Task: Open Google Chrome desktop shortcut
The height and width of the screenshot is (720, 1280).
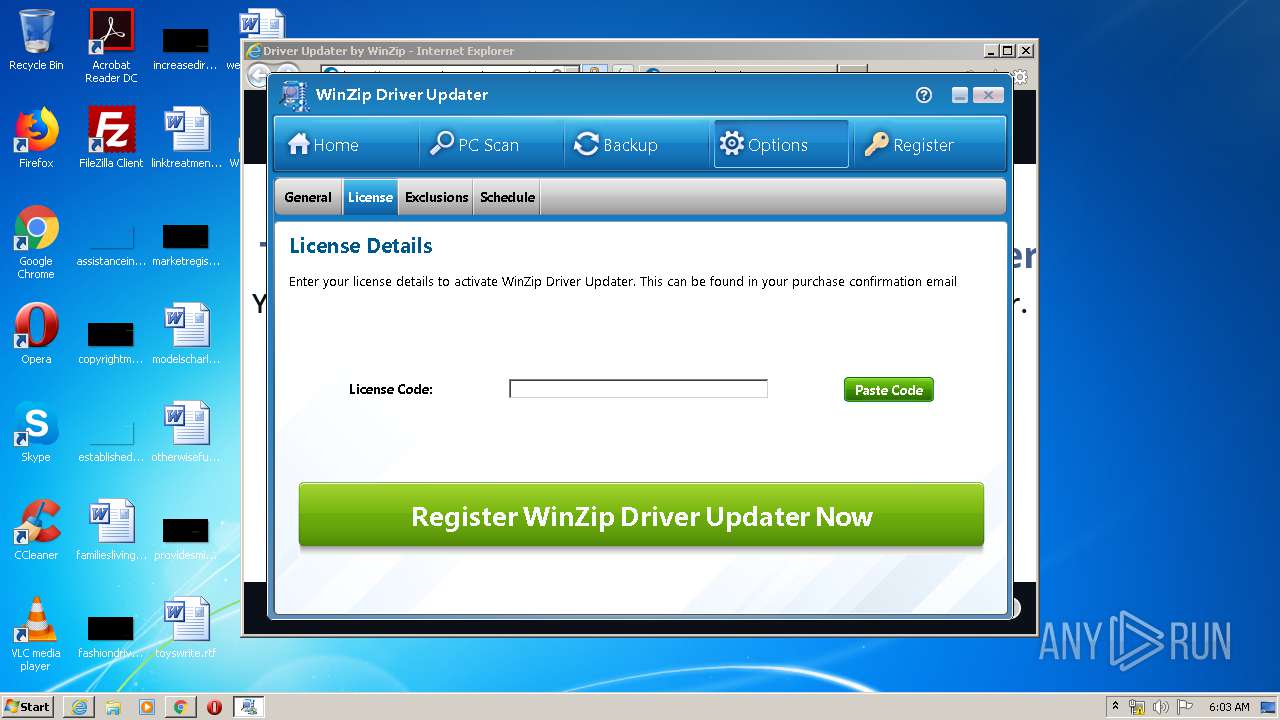Action: point(36,242)
